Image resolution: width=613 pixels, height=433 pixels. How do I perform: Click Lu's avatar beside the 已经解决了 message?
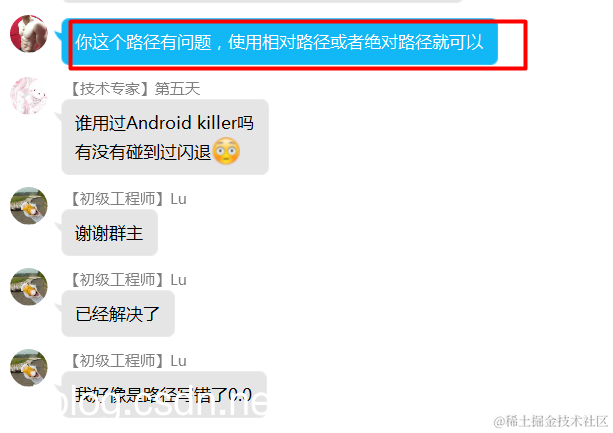click(29, 286)
